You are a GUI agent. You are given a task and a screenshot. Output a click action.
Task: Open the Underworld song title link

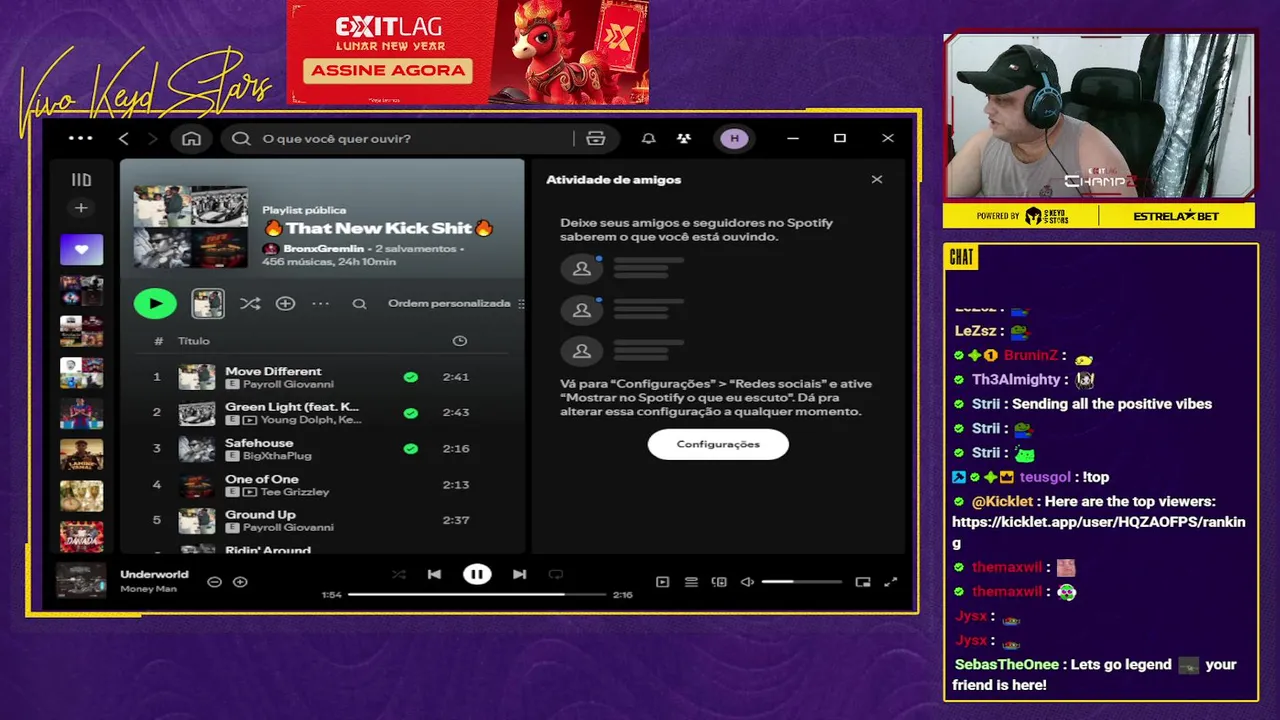(x=154, y=574)
